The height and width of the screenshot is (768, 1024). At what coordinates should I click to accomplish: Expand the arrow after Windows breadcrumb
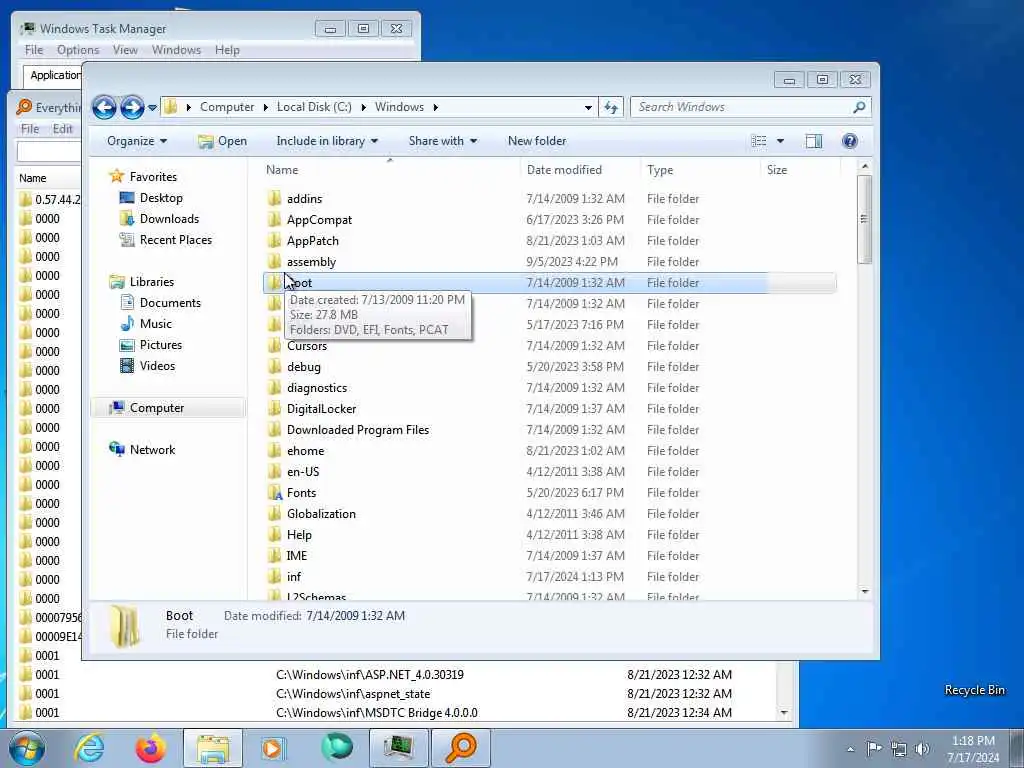point(436,107)
